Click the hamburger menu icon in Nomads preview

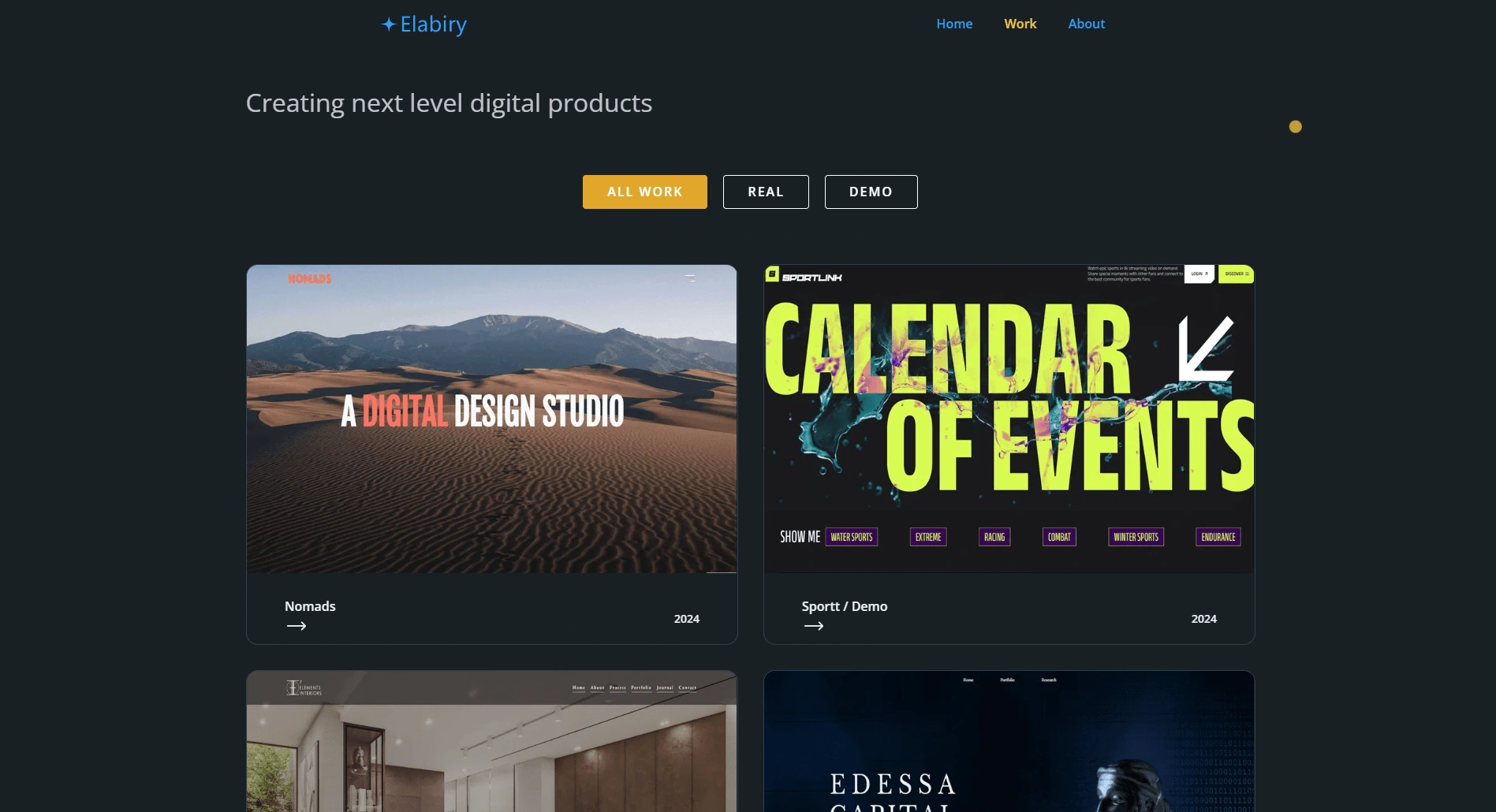click(x=690, y=277)
